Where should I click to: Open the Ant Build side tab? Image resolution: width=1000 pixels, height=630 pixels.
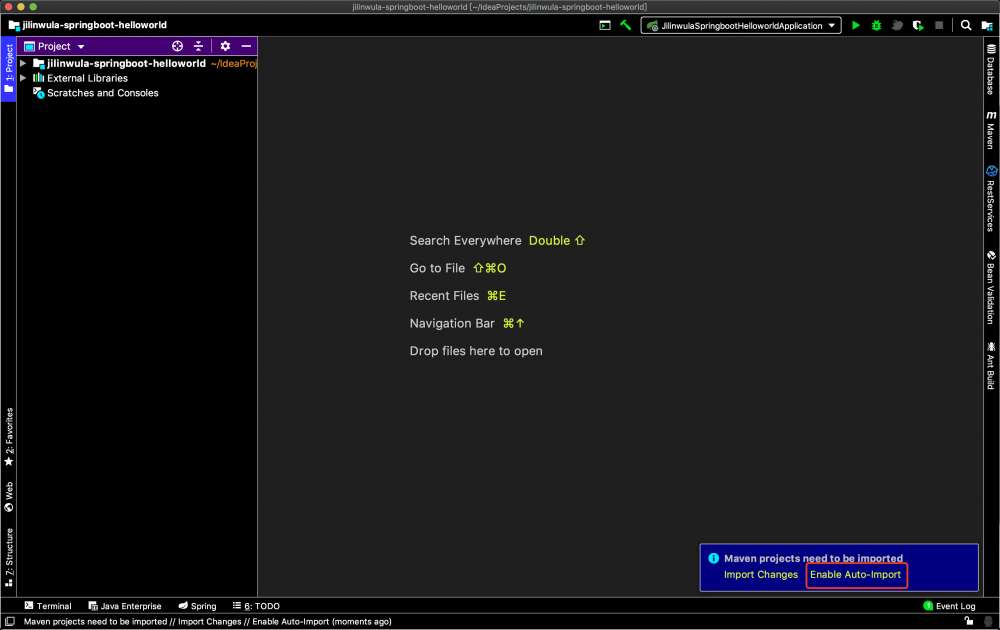tap(990, 365)
